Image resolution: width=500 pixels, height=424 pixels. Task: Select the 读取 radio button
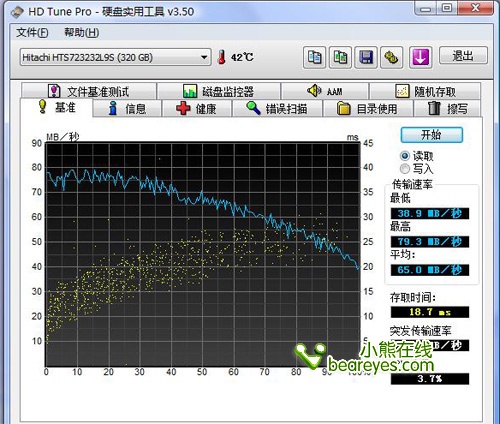(405, 156)
